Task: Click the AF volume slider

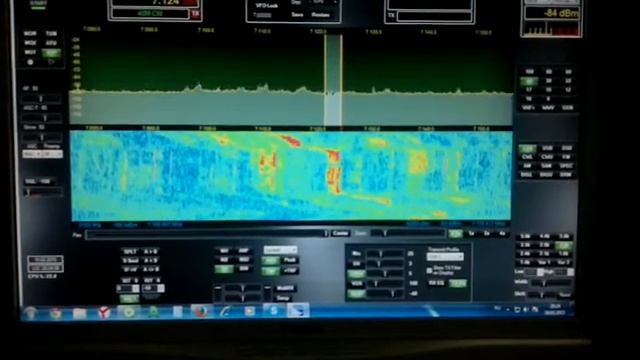Action: pyautogui.click(x=42, y=99)
